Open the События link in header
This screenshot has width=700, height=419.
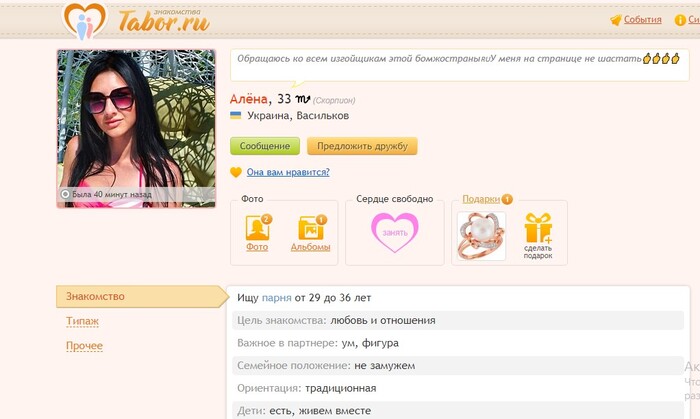click(x=642, y=20)
